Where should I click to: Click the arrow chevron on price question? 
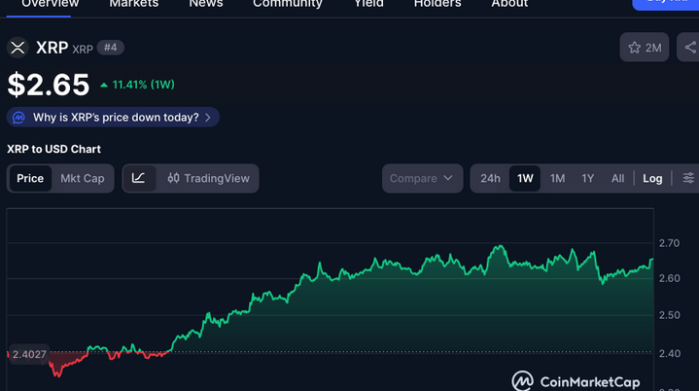click(x=208, y=117)
